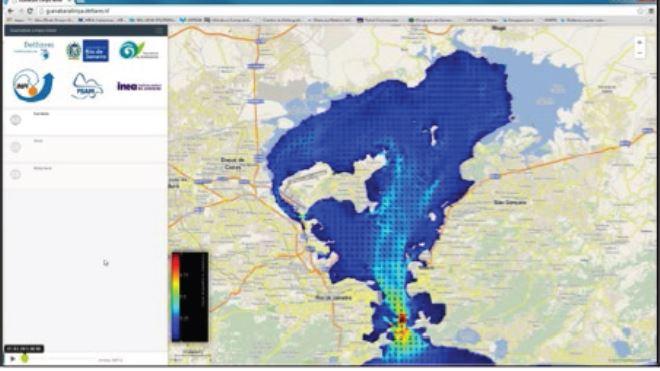Click the map zoom in button
The image size is (660, 371).
639,43
